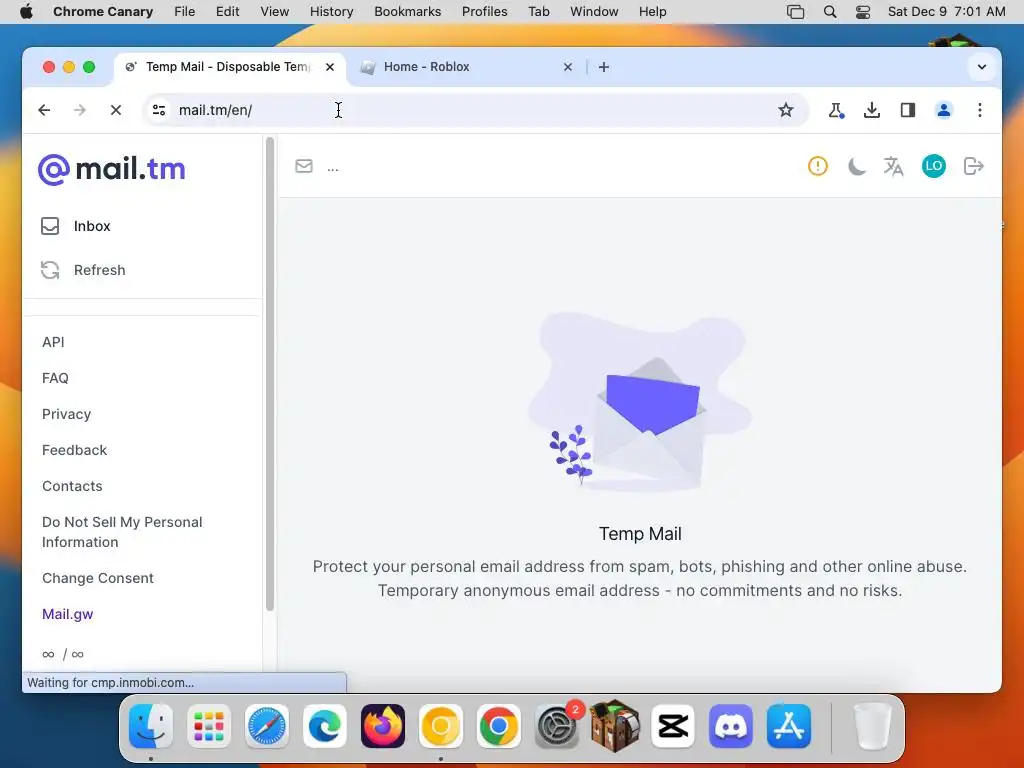Go back with the browser back arrow
1024x768 pixels.
[x=44, y=110]
